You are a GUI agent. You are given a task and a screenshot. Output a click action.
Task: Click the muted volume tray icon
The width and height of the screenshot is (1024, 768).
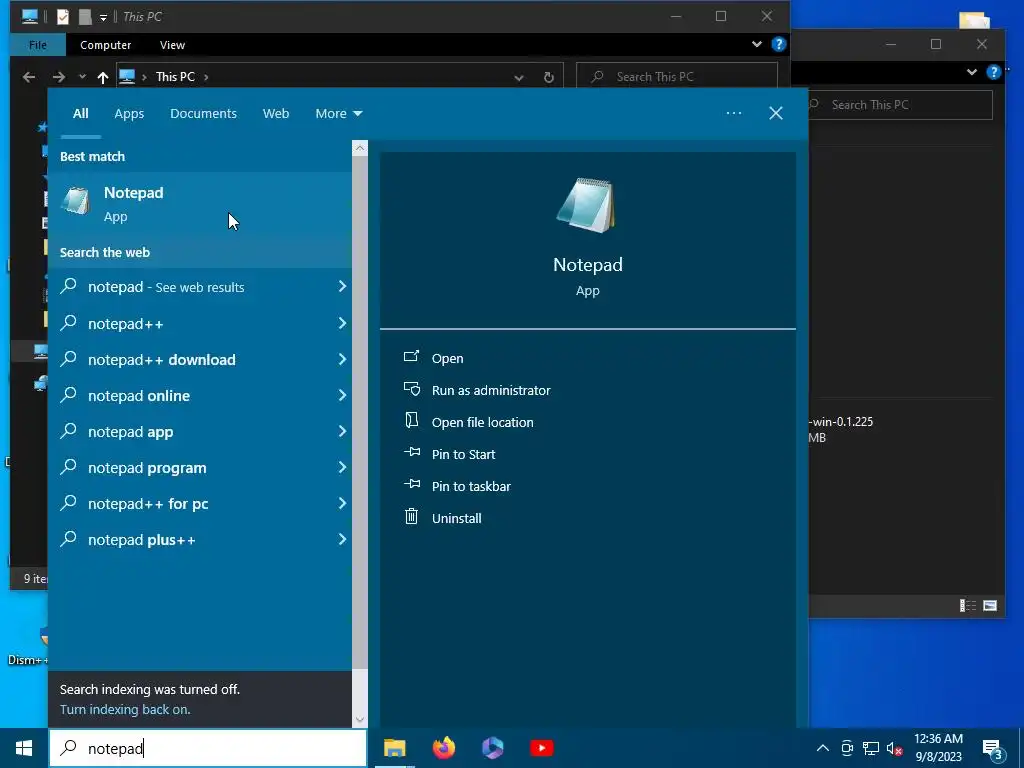click(895, 748)
